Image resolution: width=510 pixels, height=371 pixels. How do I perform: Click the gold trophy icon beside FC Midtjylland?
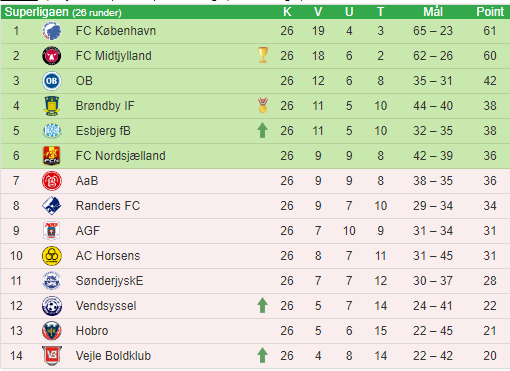point(263,55)
